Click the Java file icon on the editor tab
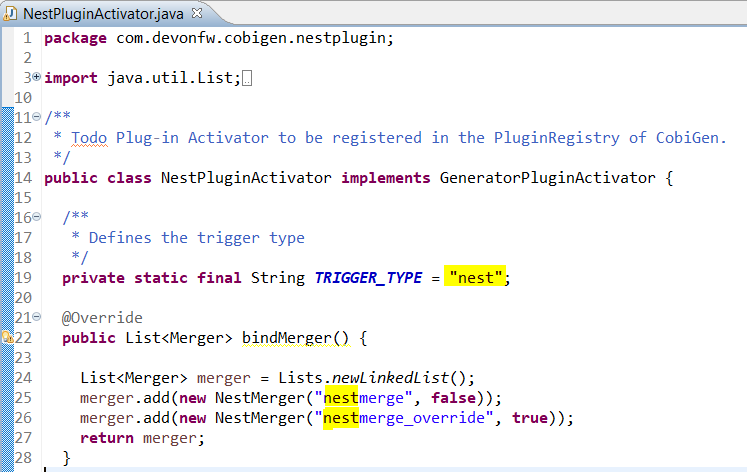This screenshot has height=472, width=747. pyautogui.click(x=12, y=13)
